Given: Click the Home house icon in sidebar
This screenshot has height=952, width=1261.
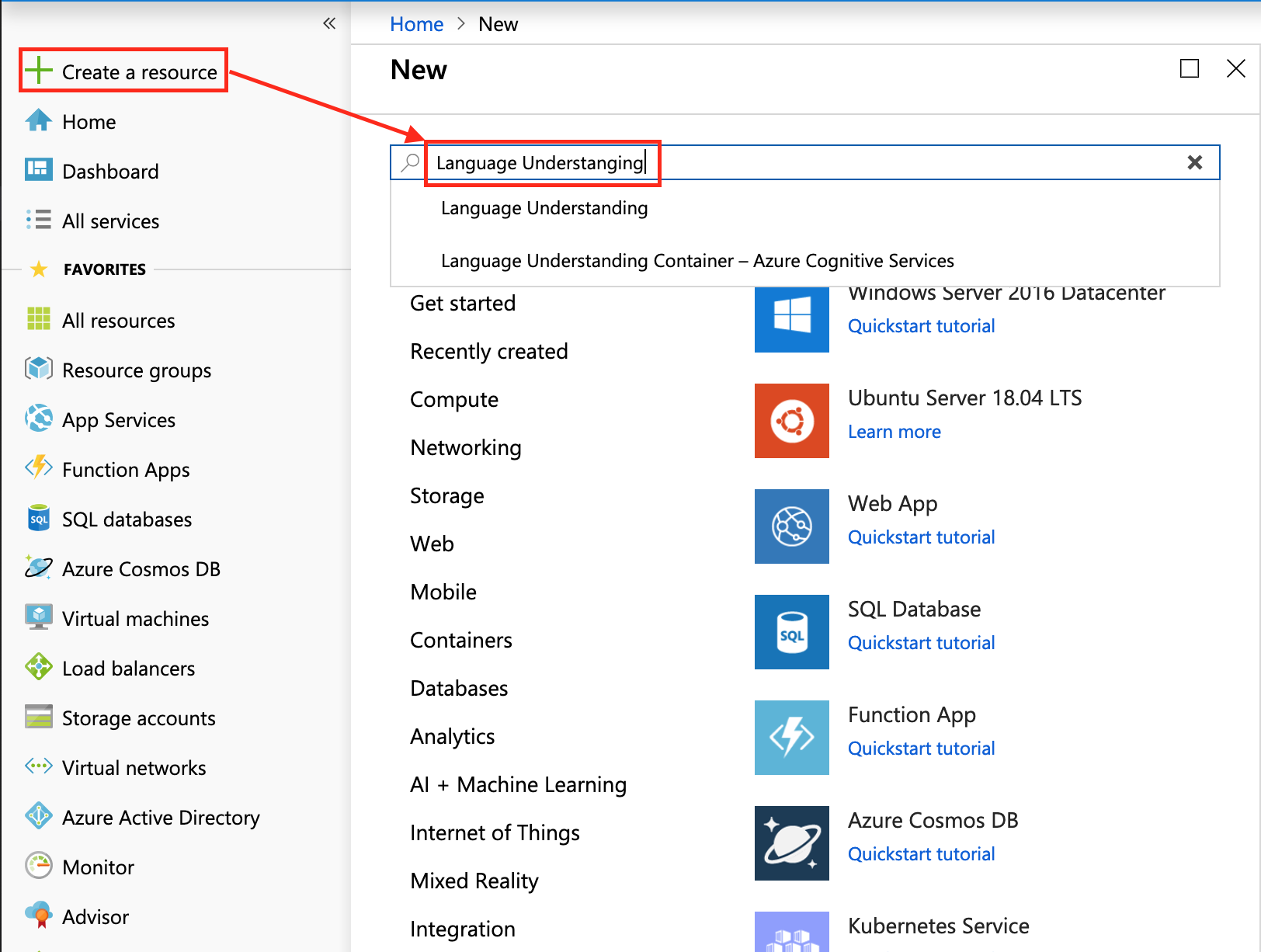Looking at the screenshot, I should tap(38, 120).
